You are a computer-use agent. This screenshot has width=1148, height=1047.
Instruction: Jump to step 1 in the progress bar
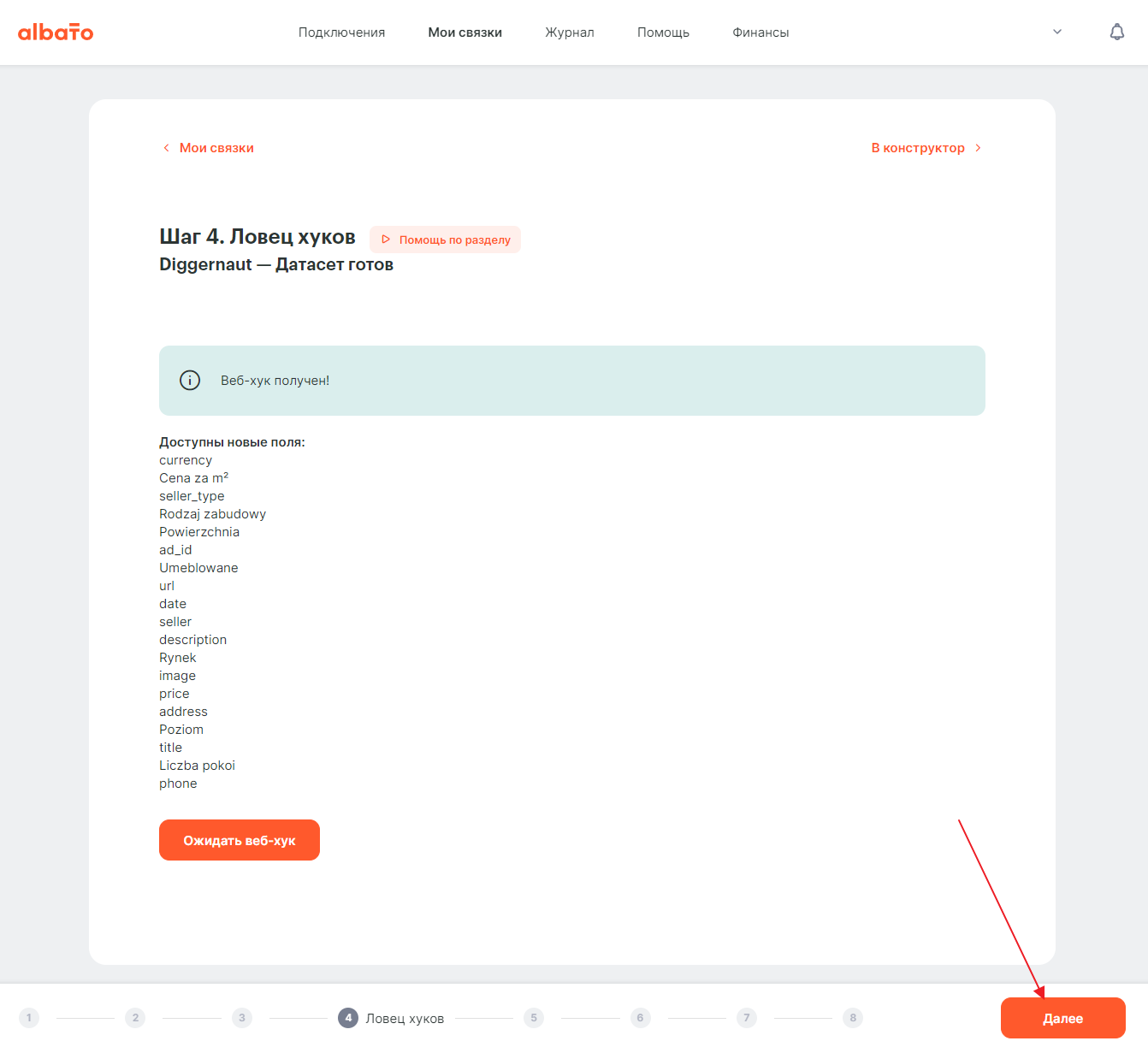click(x=29, y=1018)
